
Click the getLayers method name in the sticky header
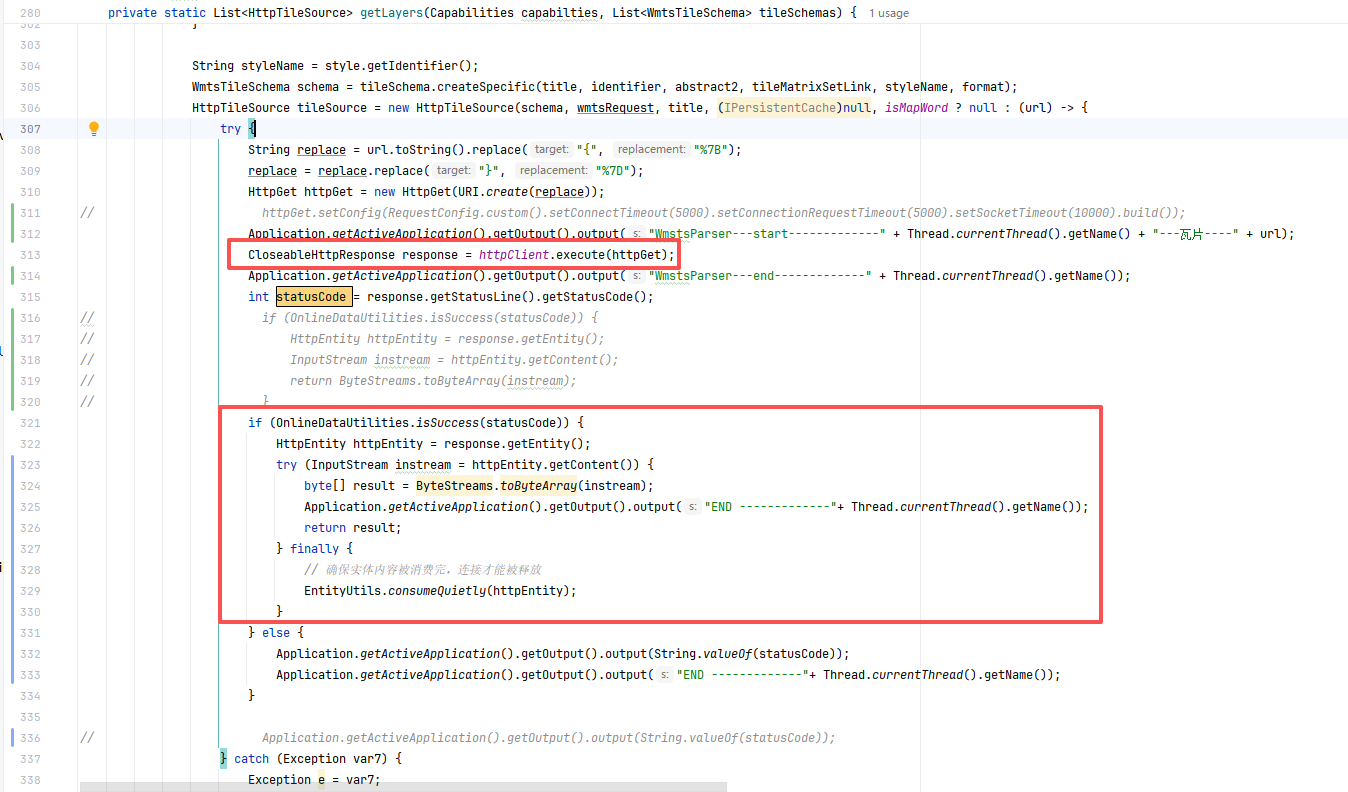pyautogui.click(x=392, y=14)
